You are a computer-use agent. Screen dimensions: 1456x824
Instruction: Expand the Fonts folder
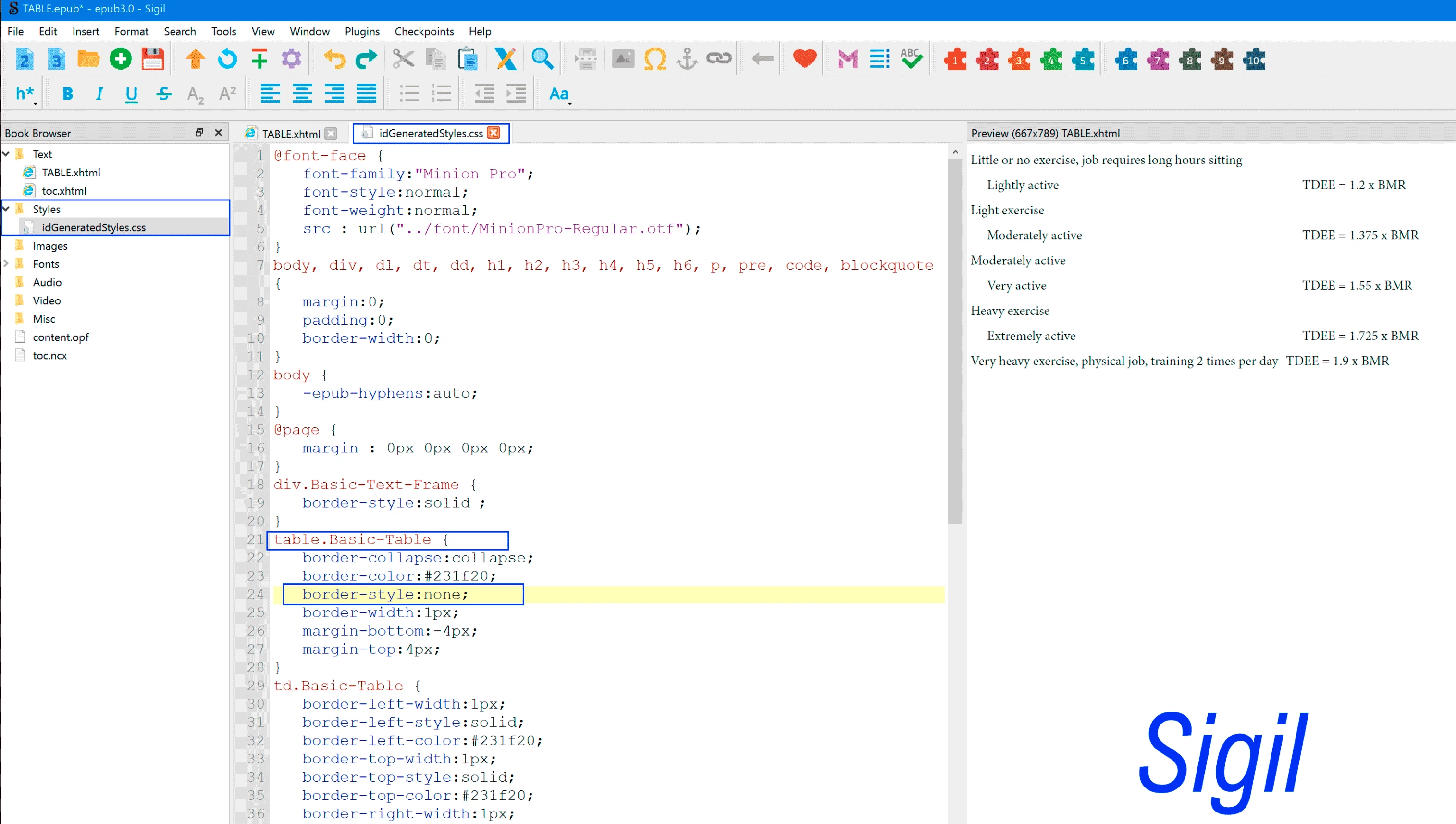7,264
